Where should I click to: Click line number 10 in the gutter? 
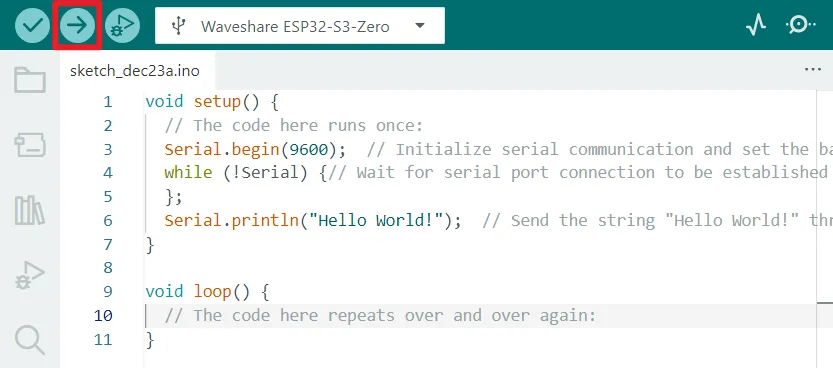tap(103, 315)
